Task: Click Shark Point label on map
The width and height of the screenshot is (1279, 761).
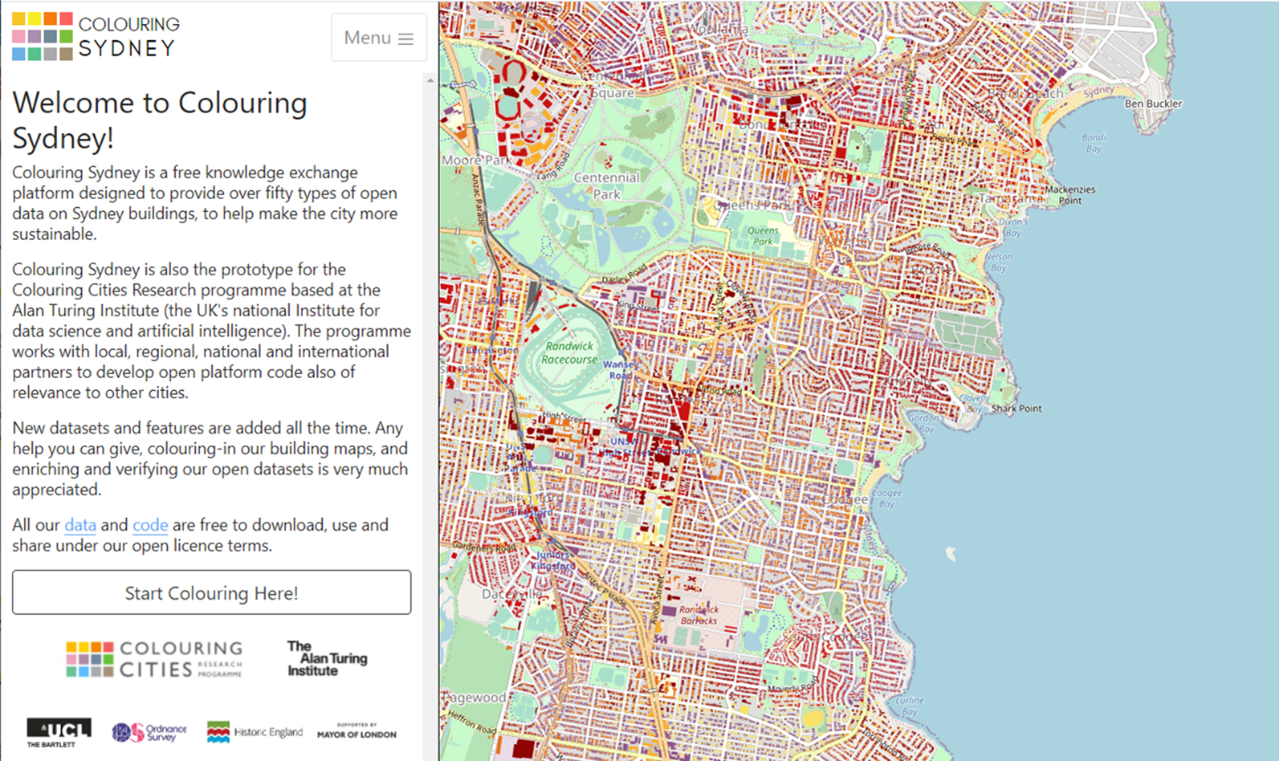Action: click(1016, 408)
